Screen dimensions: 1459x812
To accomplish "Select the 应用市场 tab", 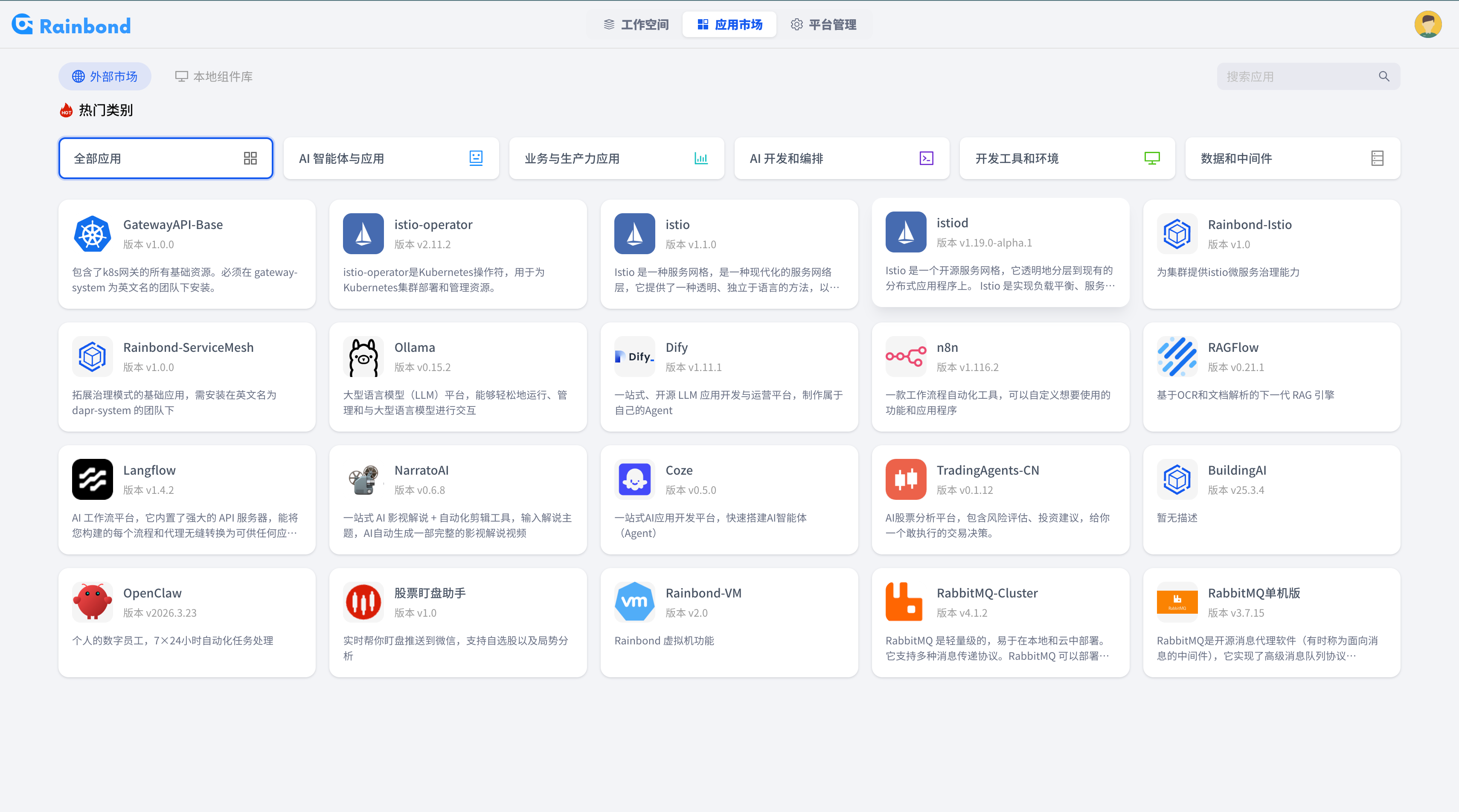I will coord(729,24).
